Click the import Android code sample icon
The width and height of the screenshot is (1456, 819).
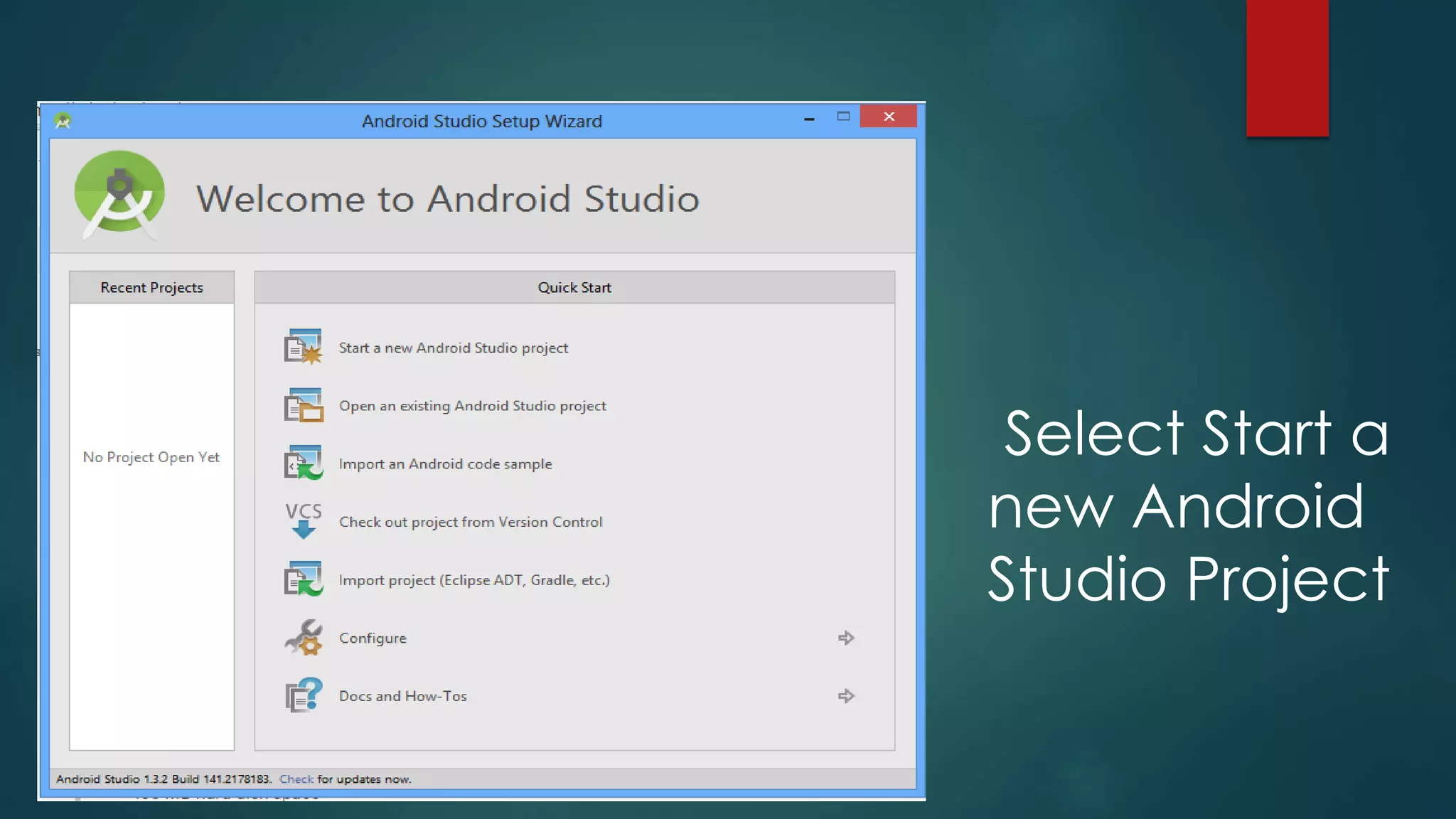304,463
